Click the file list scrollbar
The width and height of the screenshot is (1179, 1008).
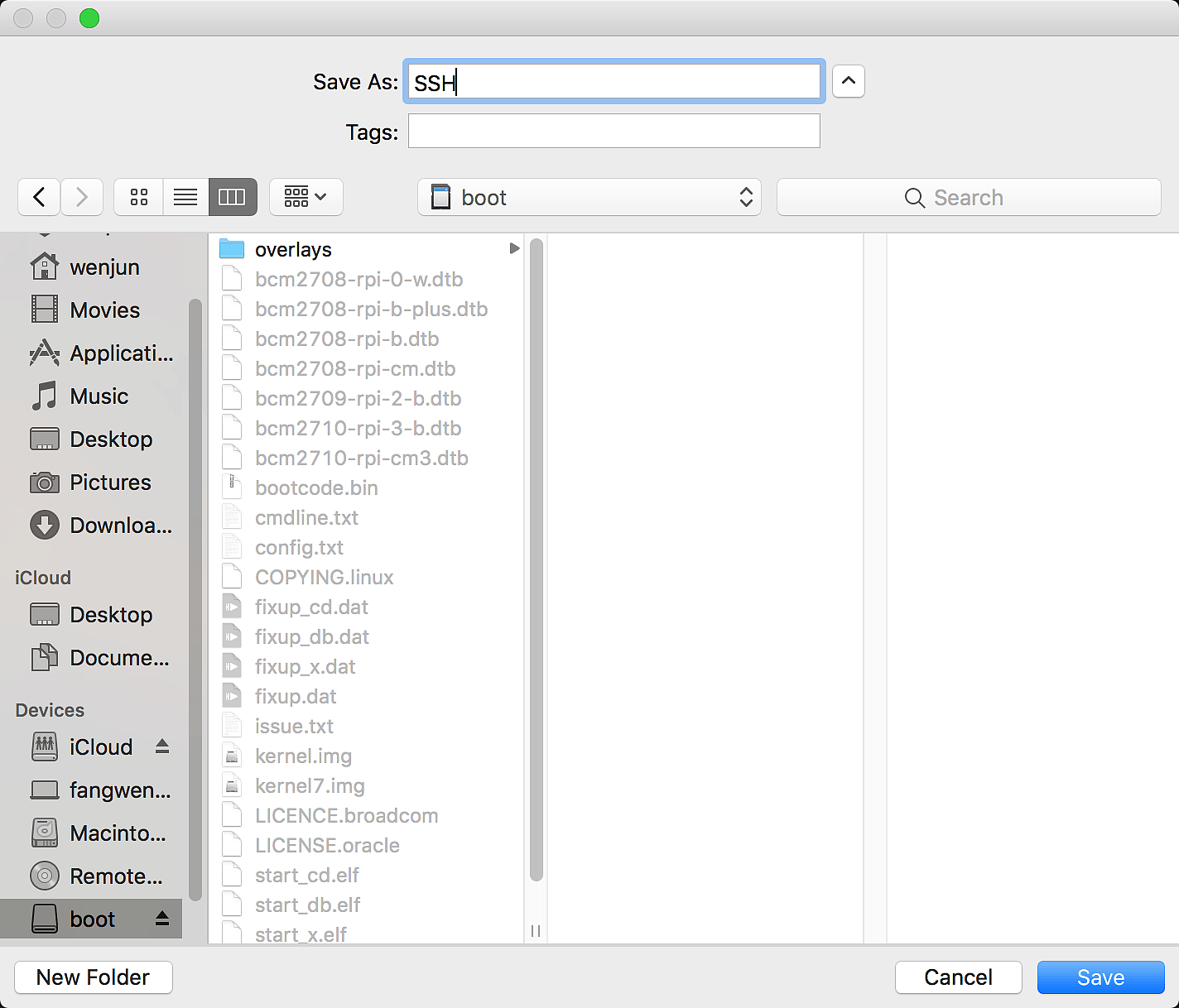pos(536,563)
